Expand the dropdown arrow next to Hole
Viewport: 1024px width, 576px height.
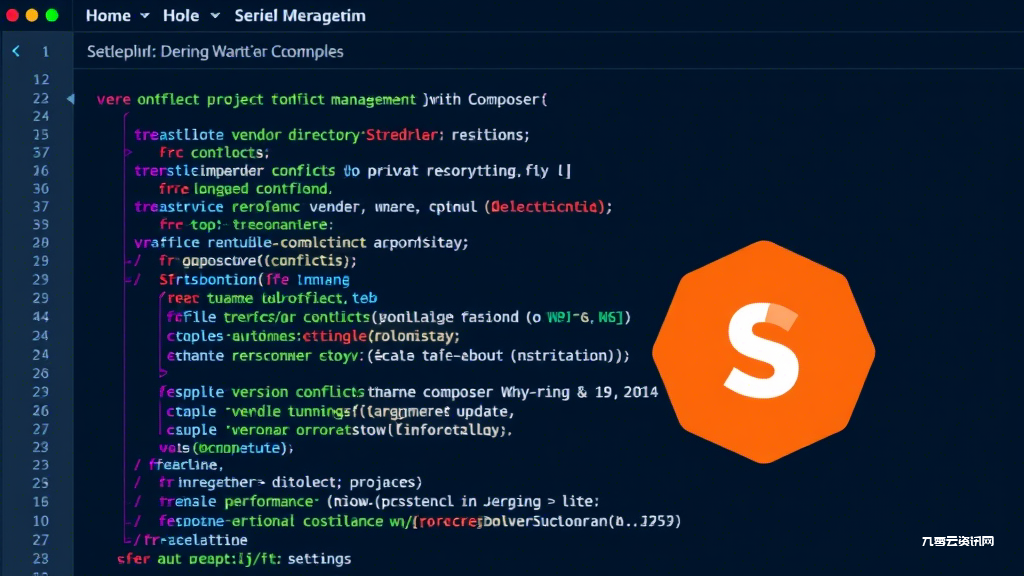click(215, 16)
